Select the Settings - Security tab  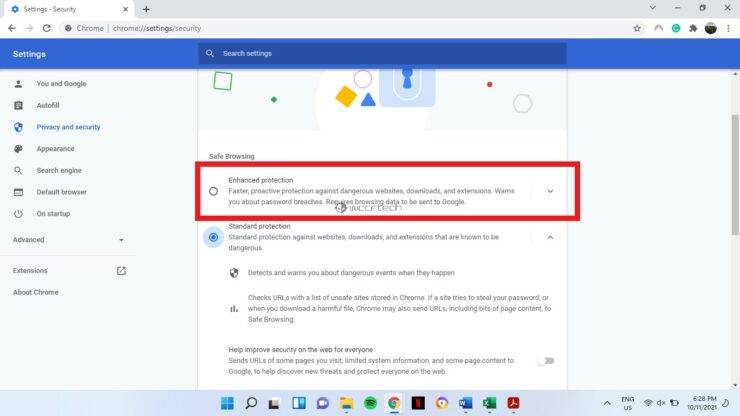click(69, 9)
